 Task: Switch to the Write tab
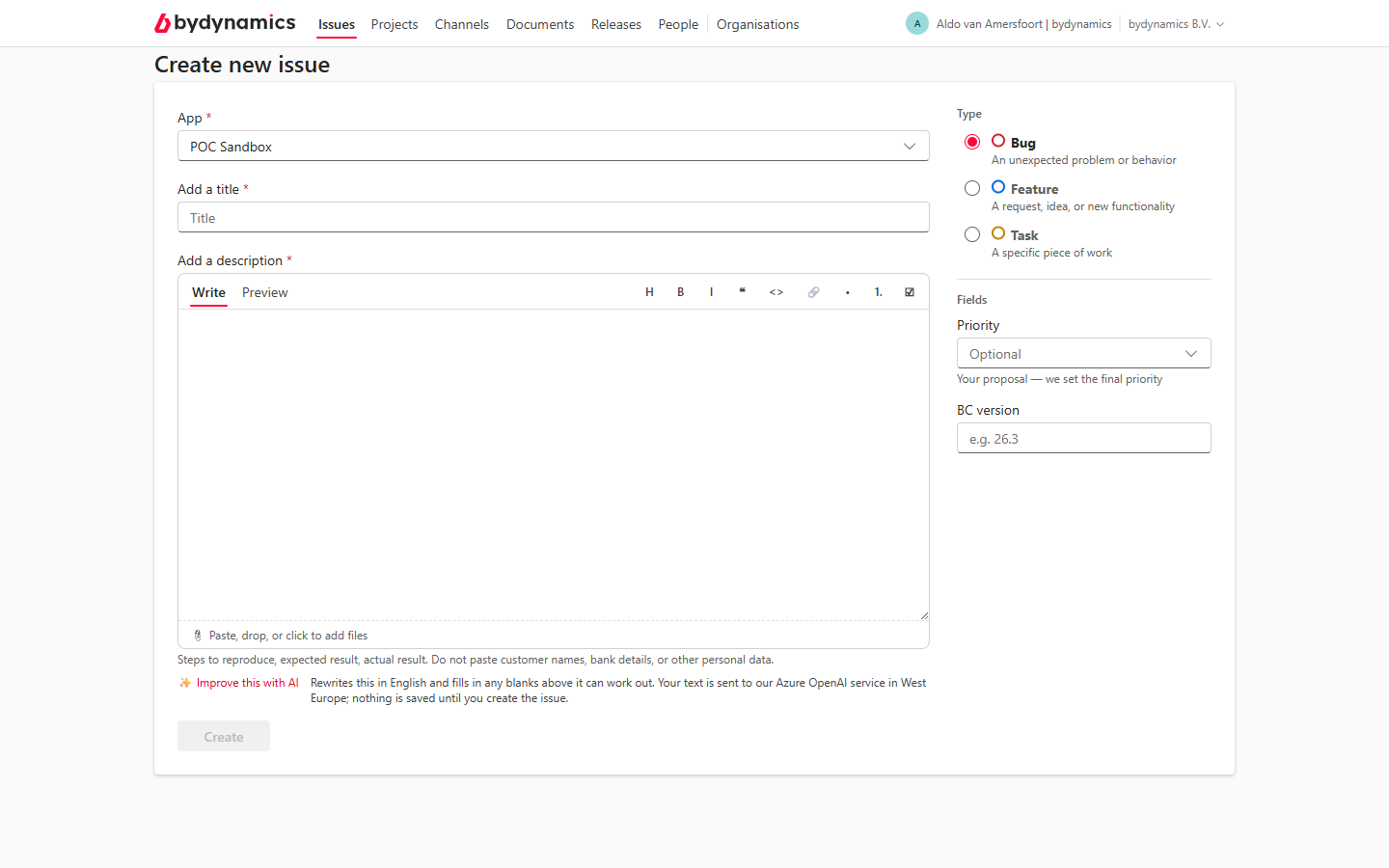pyautogui.click(x=208, y=292)
